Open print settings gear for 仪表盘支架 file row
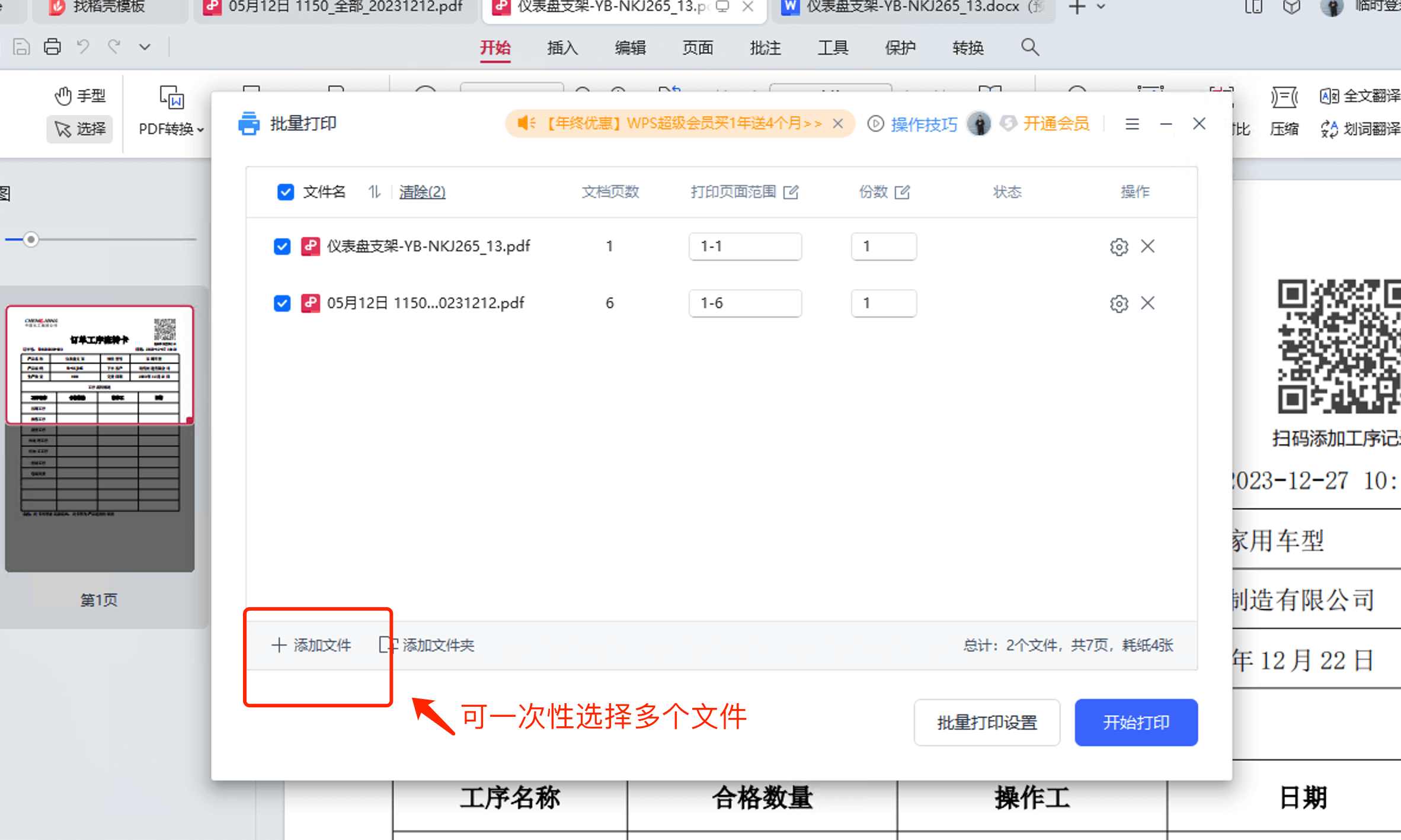 1119,246
